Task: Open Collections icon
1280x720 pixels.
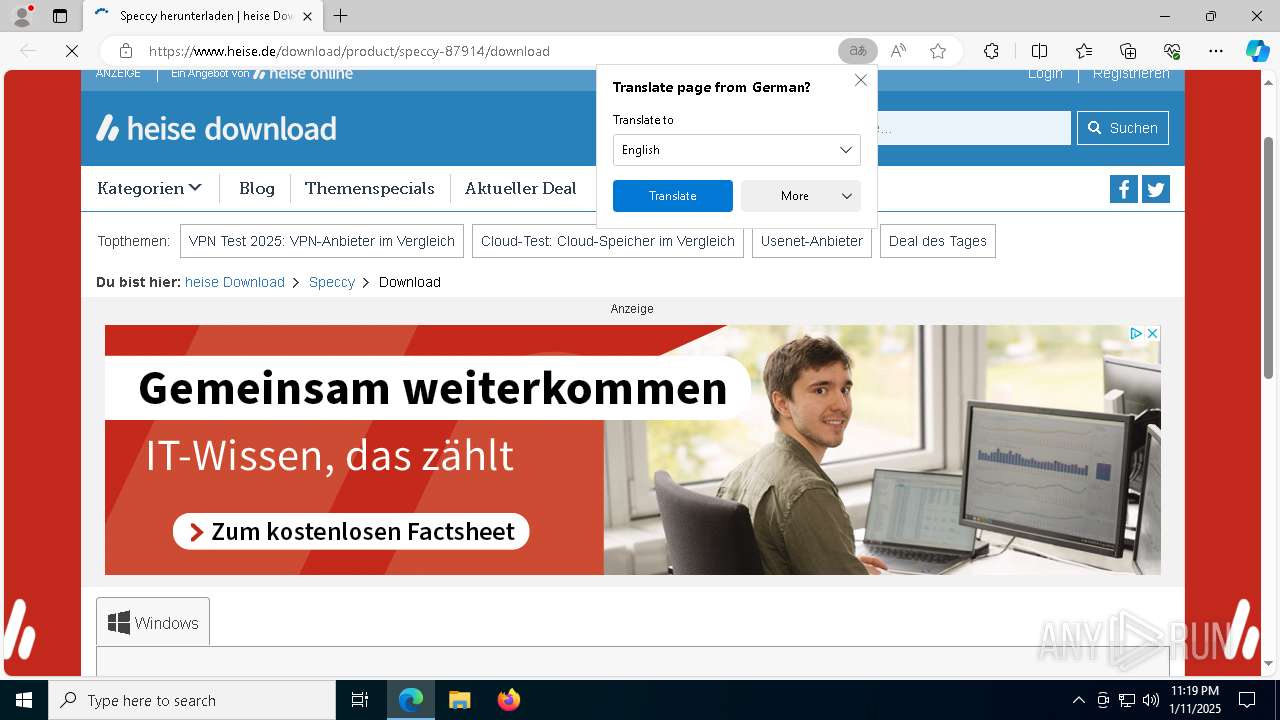Action: (x=1128, y=51)
